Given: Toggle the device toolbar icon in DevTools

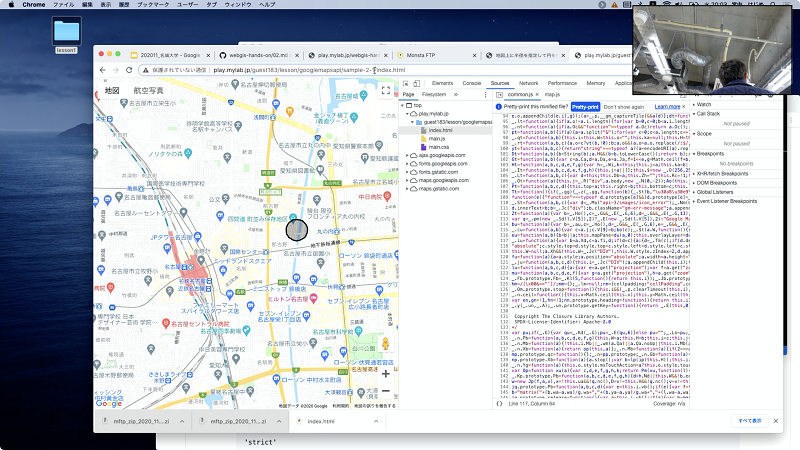Looking at the screenshot, I should [x=417, y=83].
